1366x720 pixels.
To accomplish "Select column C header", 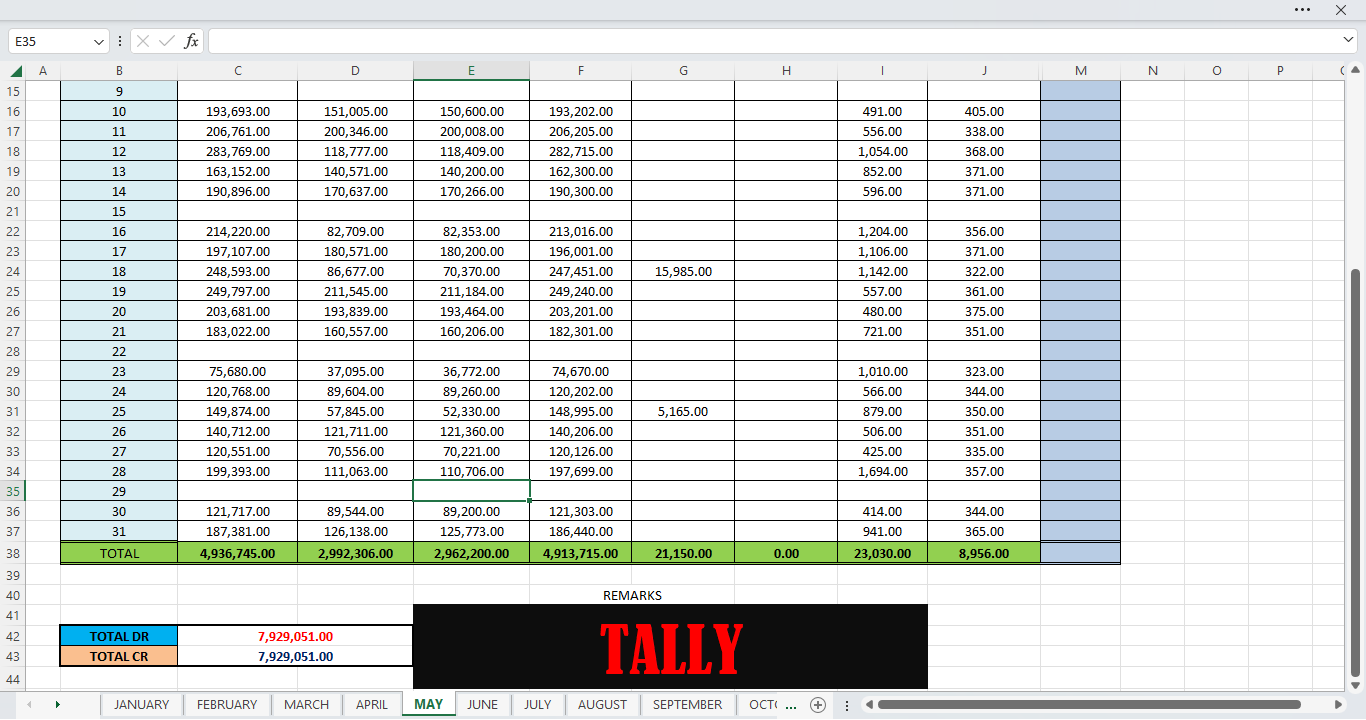I will coord(237,71).
